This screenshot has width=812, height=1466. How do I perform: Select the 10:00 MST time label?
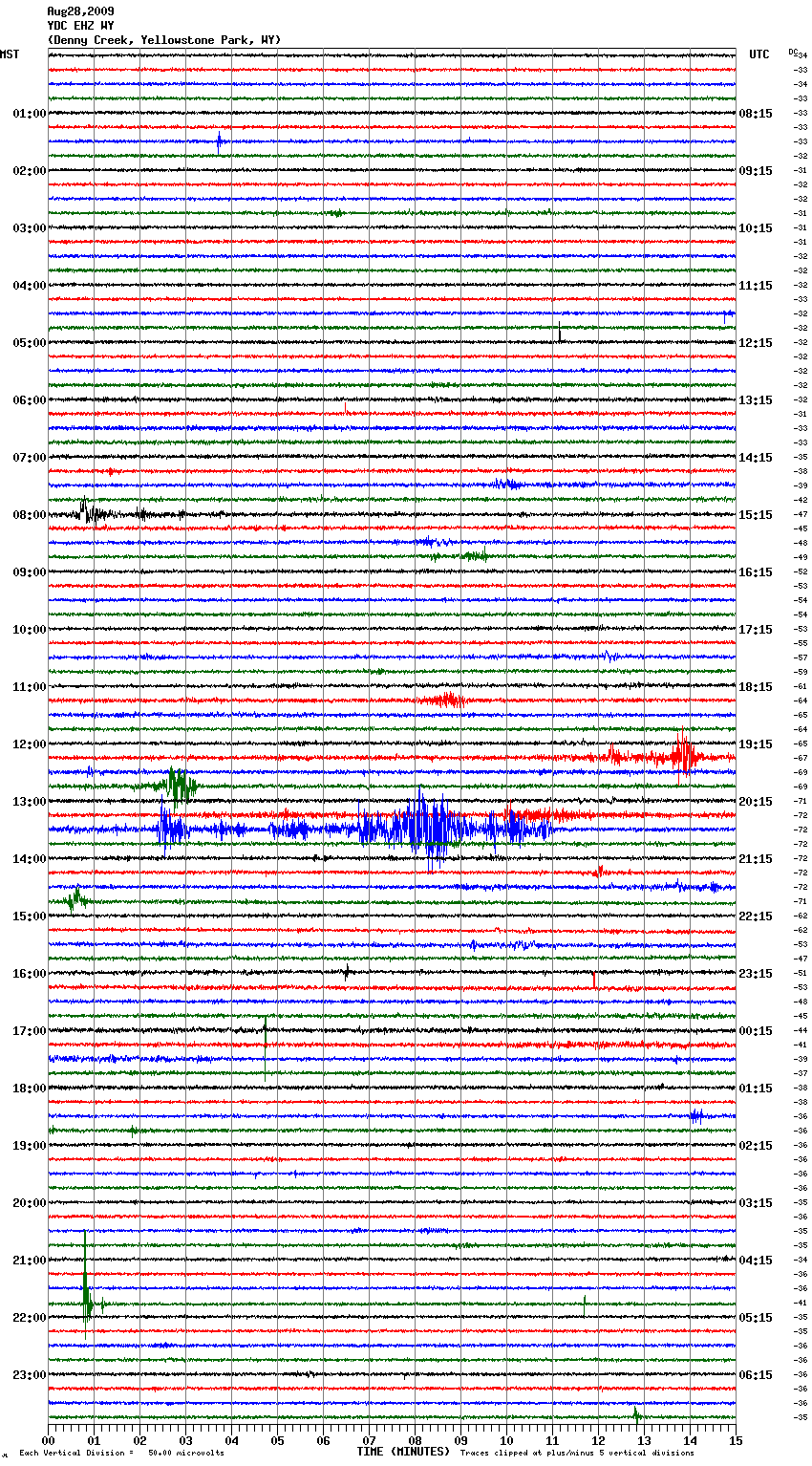30,630
